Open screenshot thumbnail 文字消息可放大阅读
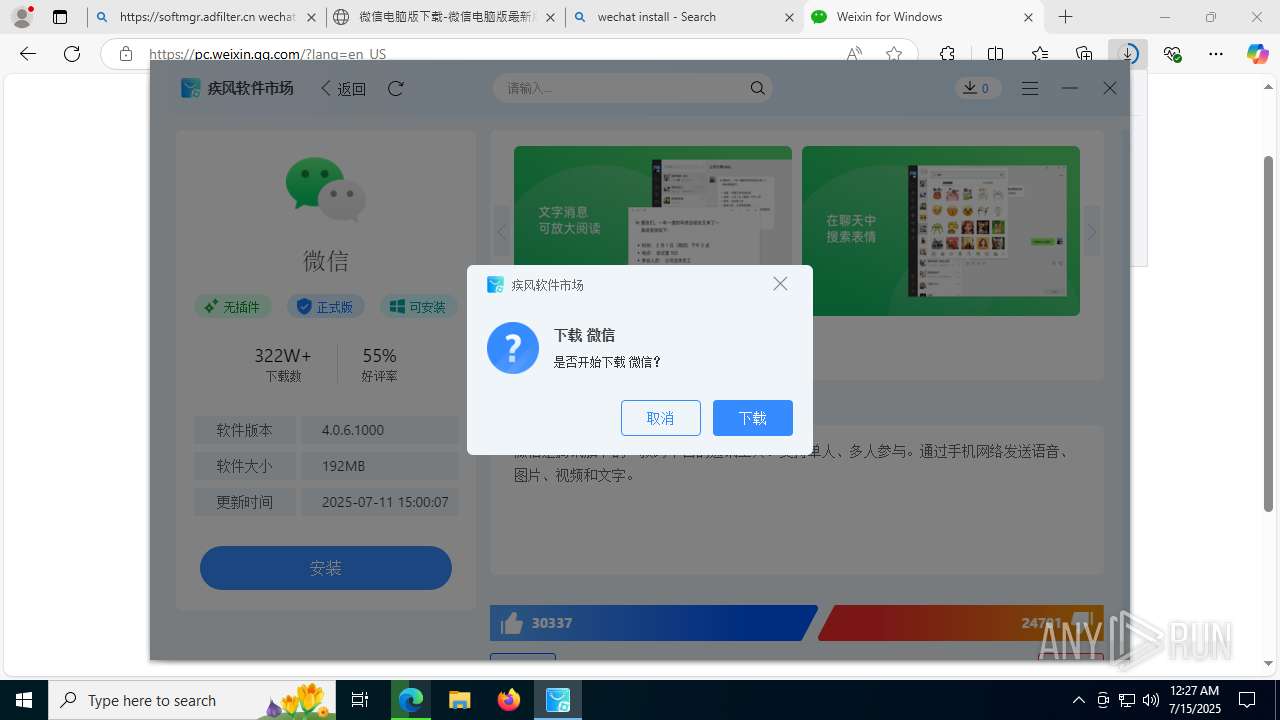The width and height of the screenshot is (1280, 720). pyautogui.click(x=653, y=231)
